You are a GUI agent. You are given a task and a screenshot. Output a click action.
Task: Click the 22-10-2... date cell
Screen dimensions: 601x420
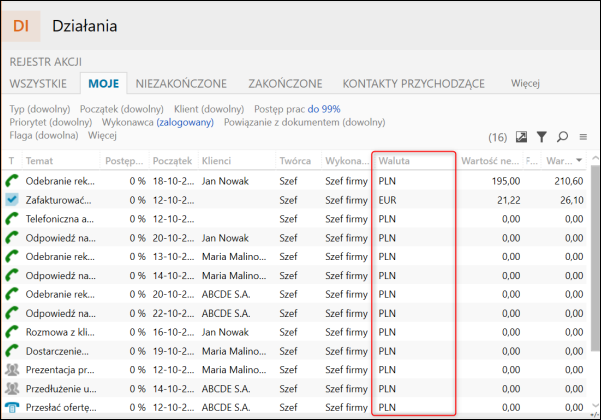point(173,313)
